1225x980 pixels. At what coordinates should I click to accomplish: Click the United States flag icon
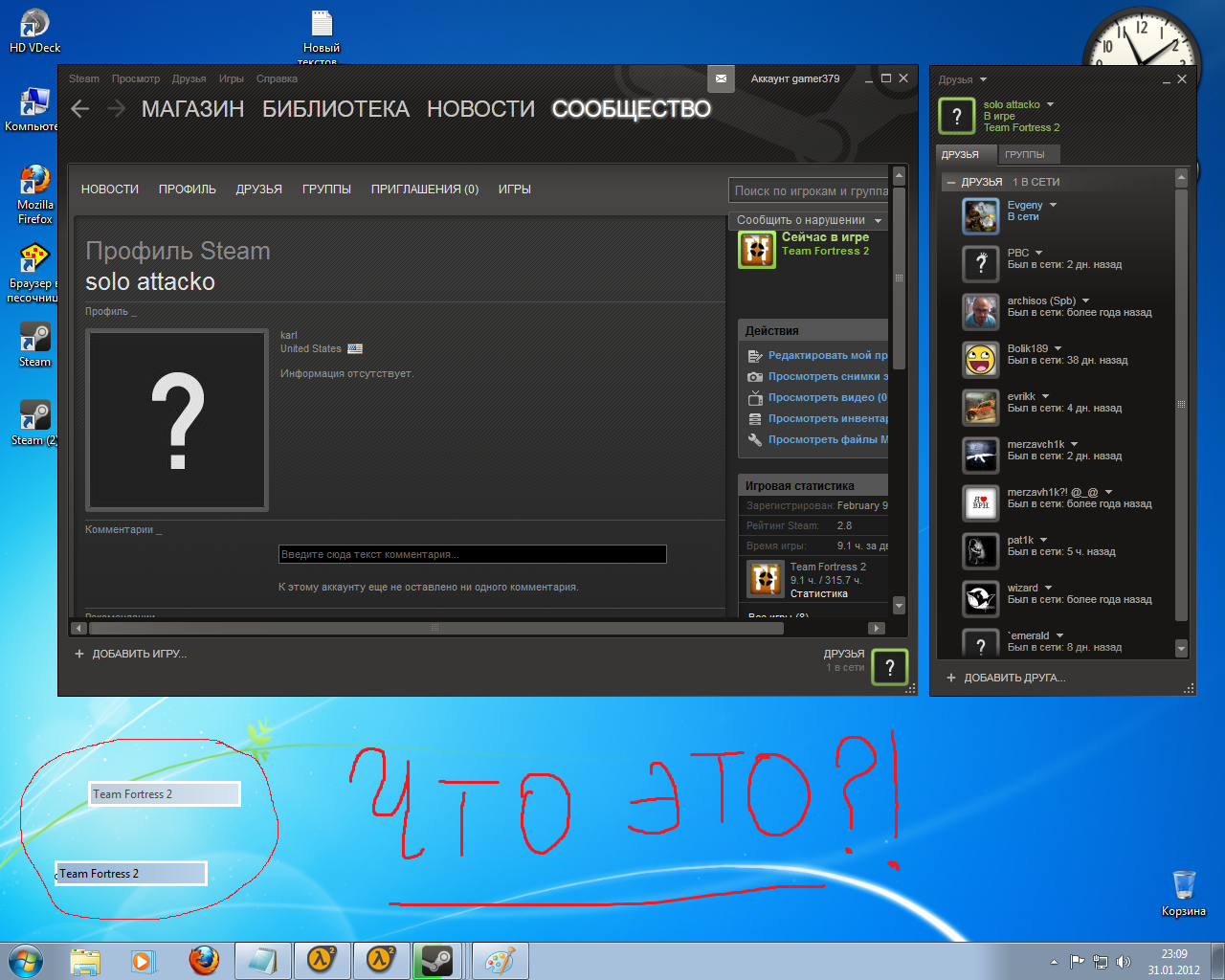(x=355, y=349)
